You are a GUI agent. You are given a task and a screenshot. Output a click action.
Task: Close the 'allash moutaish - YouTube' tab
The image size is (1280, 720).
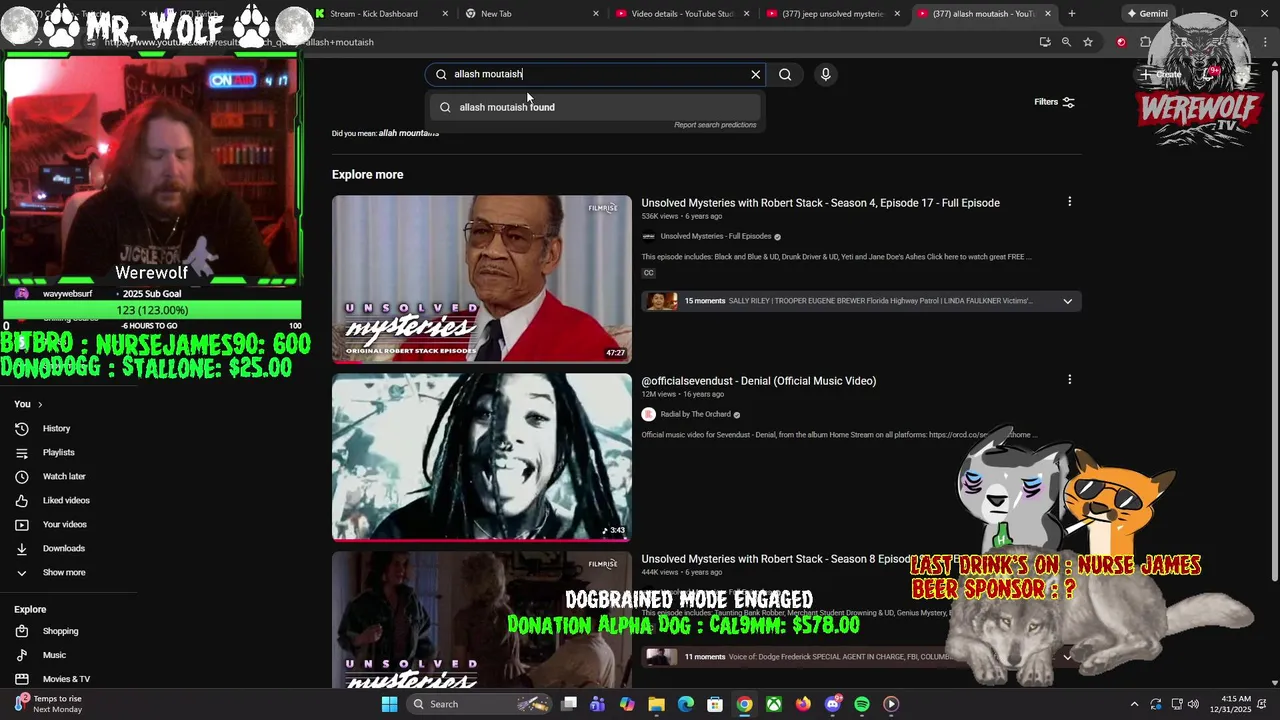point(1046,14)
